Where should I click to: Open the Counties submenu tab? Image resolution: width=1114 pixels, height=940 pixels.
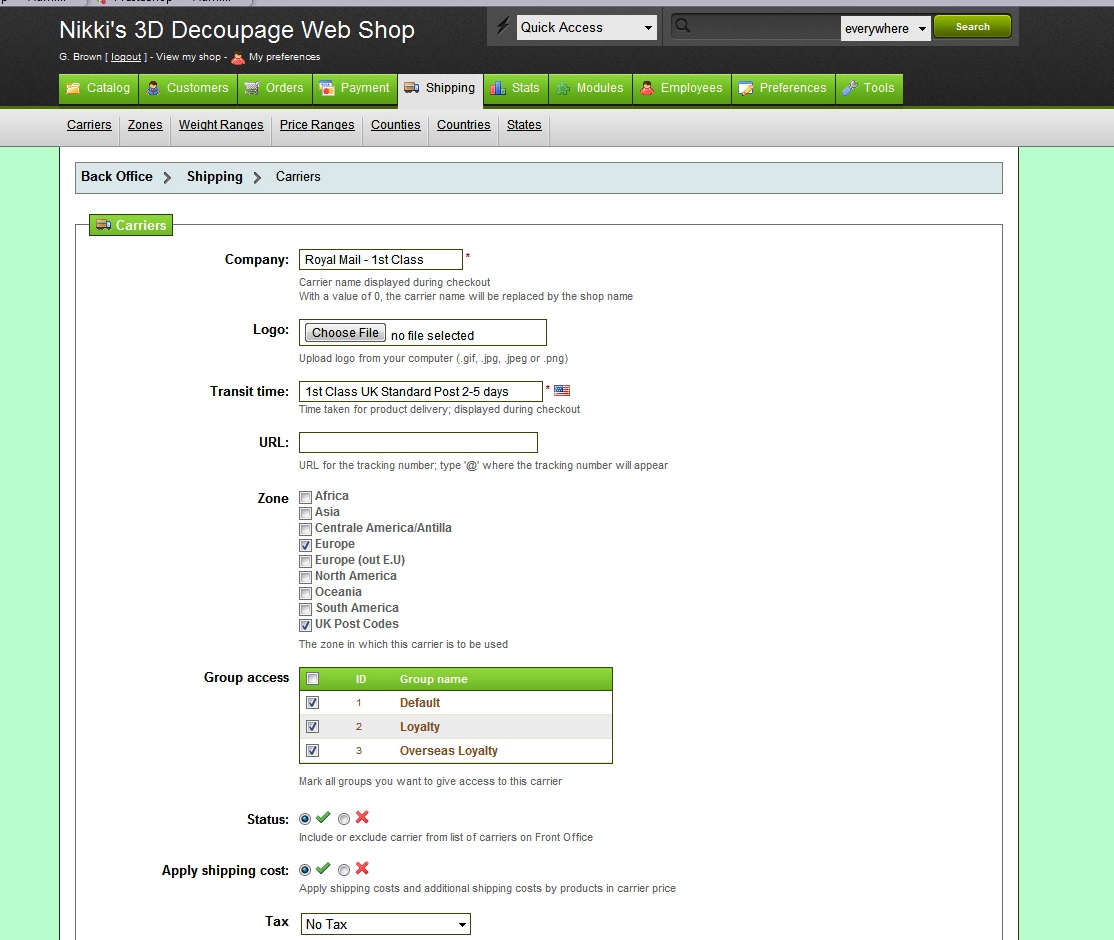(396, 125)
